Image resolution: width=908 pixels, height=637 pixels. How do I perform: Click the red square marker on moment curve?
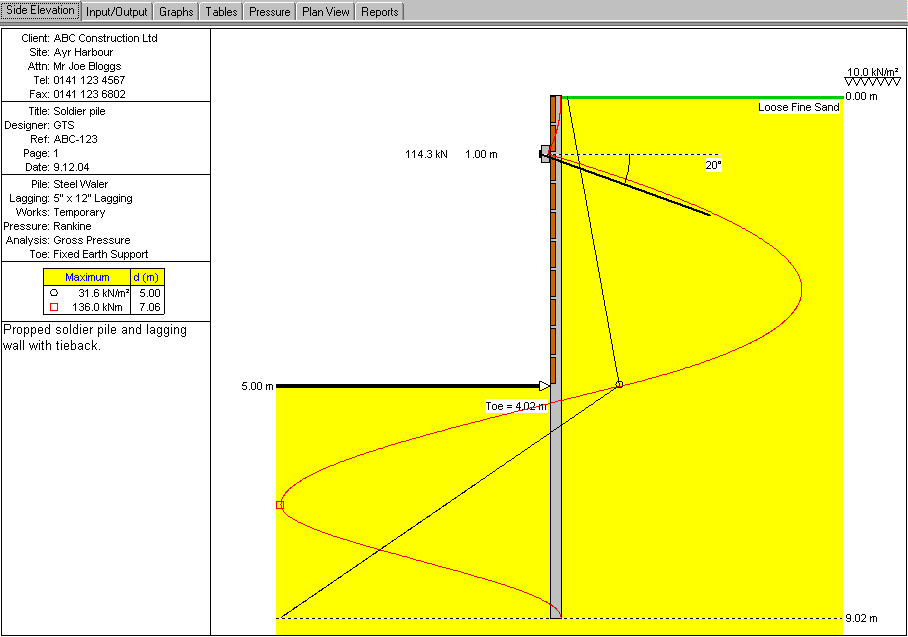pos(280,505)
